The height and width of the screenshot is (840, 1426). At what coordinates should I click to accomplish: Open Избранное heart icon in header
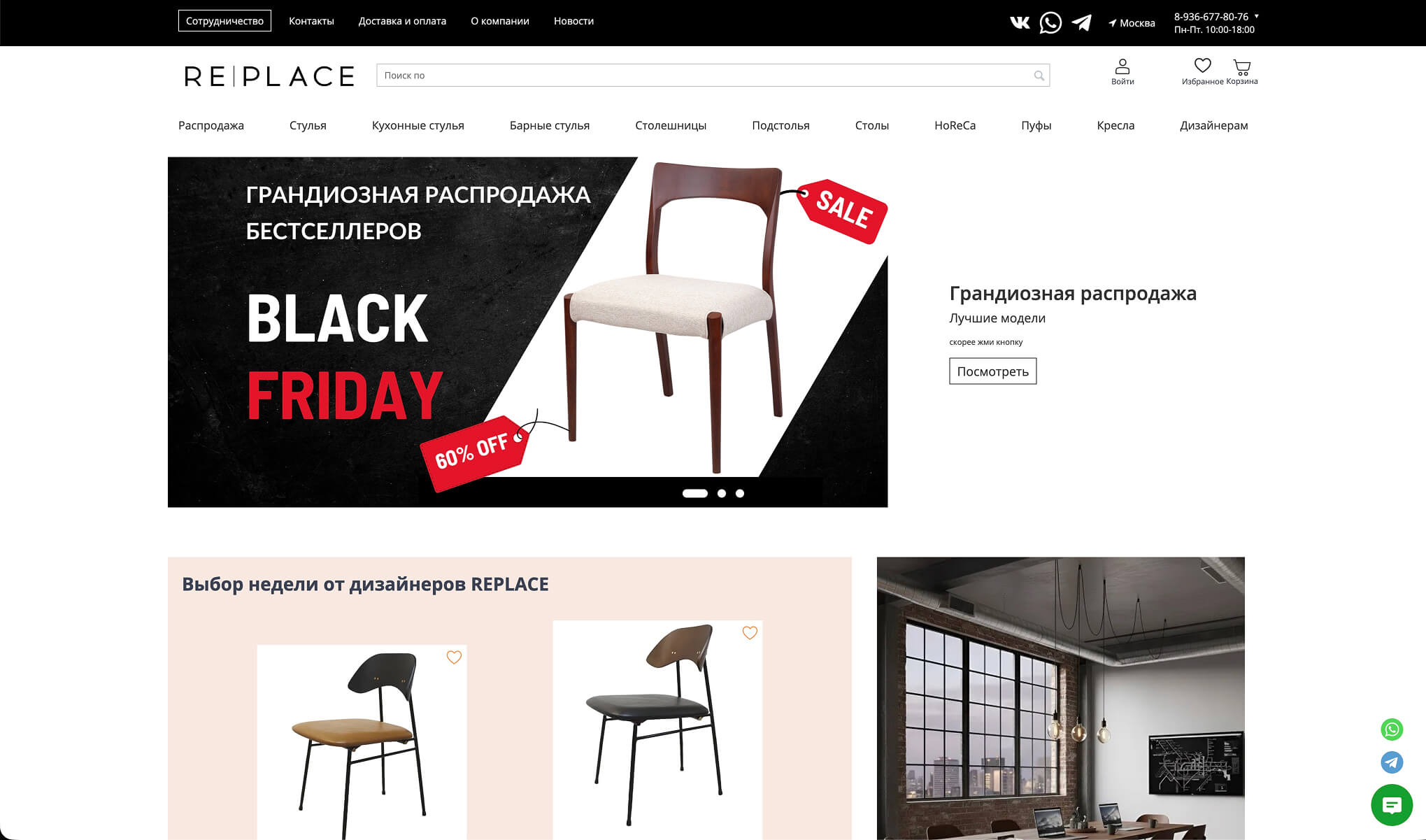1202,65
